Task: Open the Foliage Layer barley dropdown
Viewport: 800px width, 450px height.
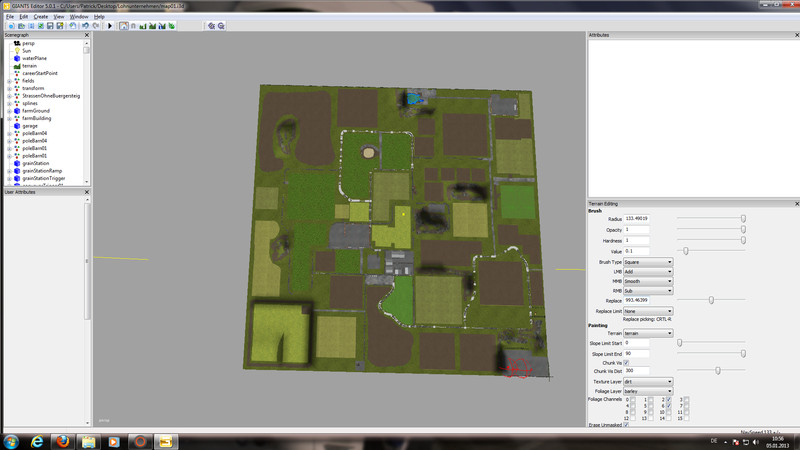Action: pyautogui.click(x=648, y=391)
